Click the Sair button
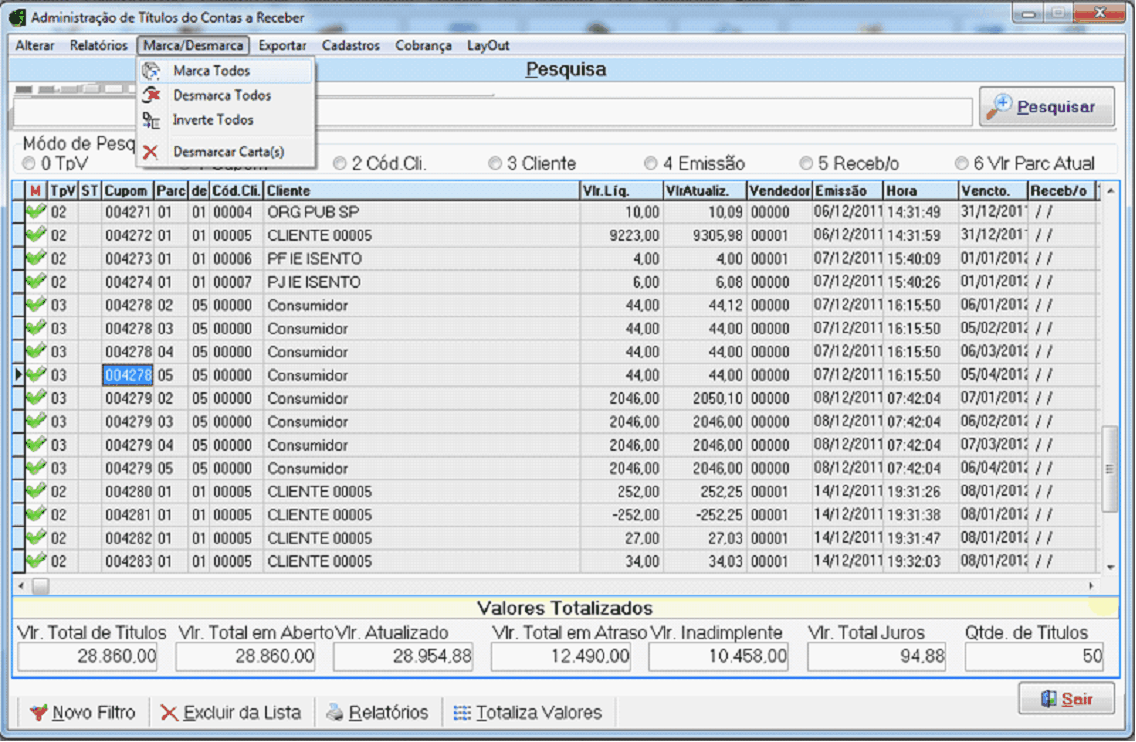1136x742 pixels. (x=1066, y=699)
